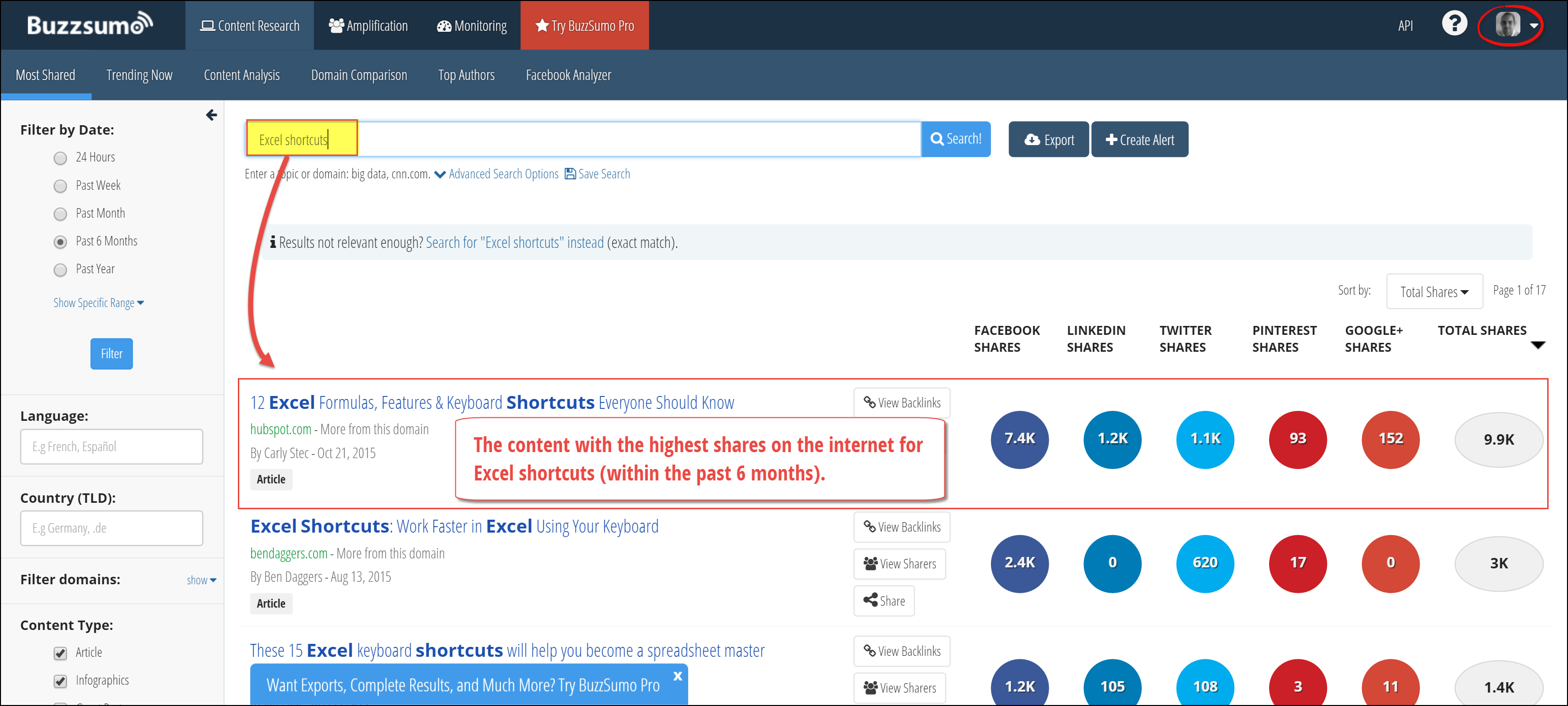Expand the profile dropdown arrow
Viewport: 1568px width, 706px height.
pyautogui.click(x=1533, y=26)
